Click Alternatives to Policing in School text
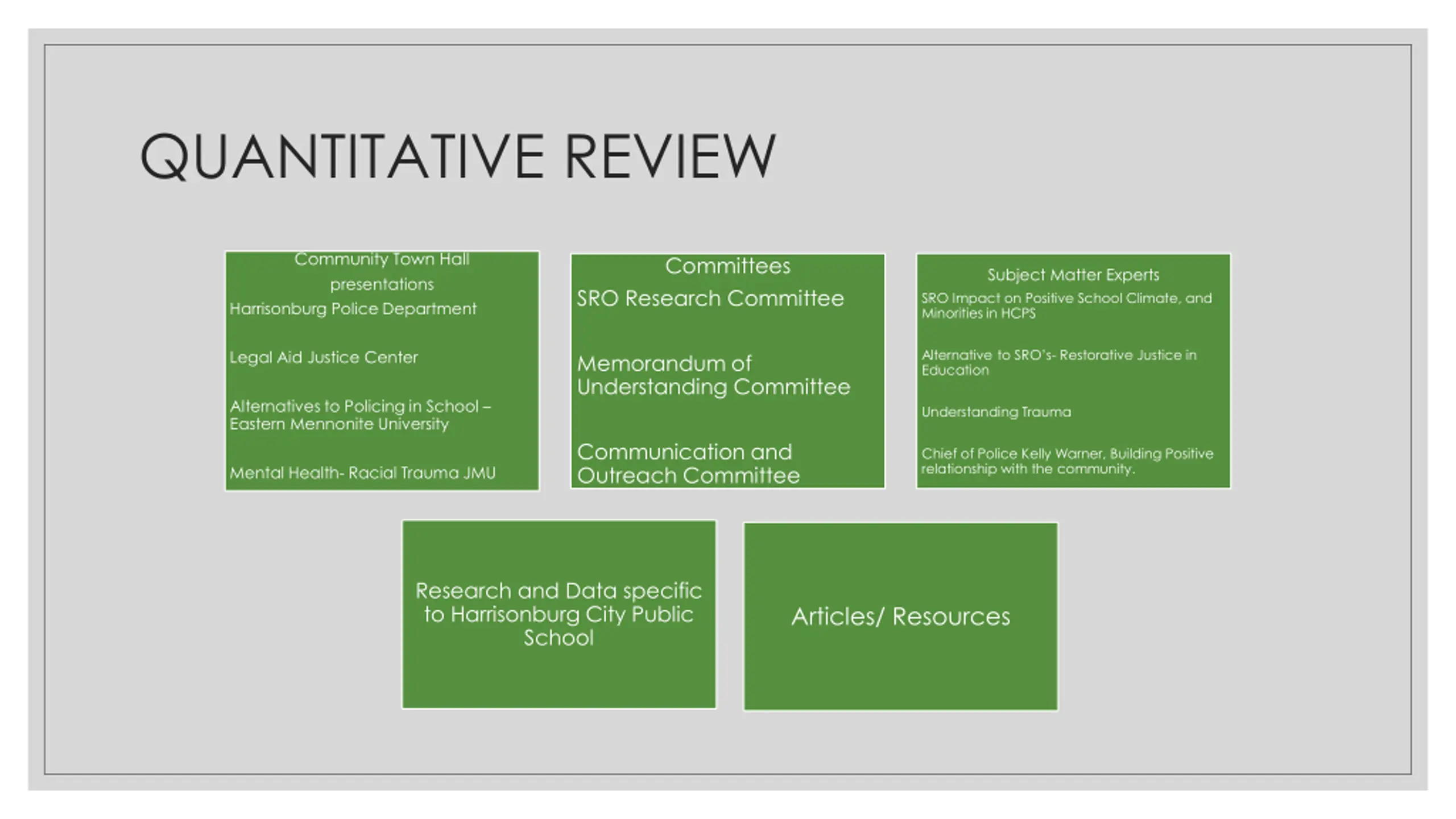 click(x=360, y=415)
